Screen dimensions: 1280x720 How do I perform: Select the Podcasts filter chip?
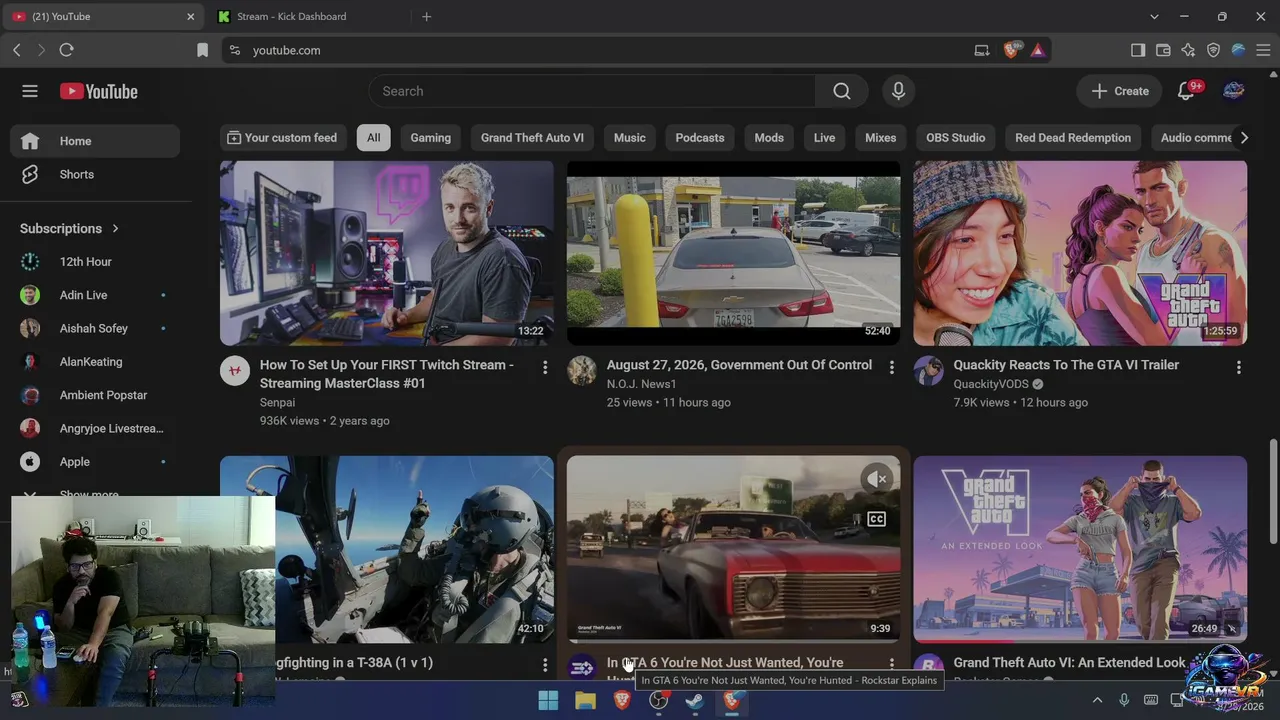tap(700, 138)
